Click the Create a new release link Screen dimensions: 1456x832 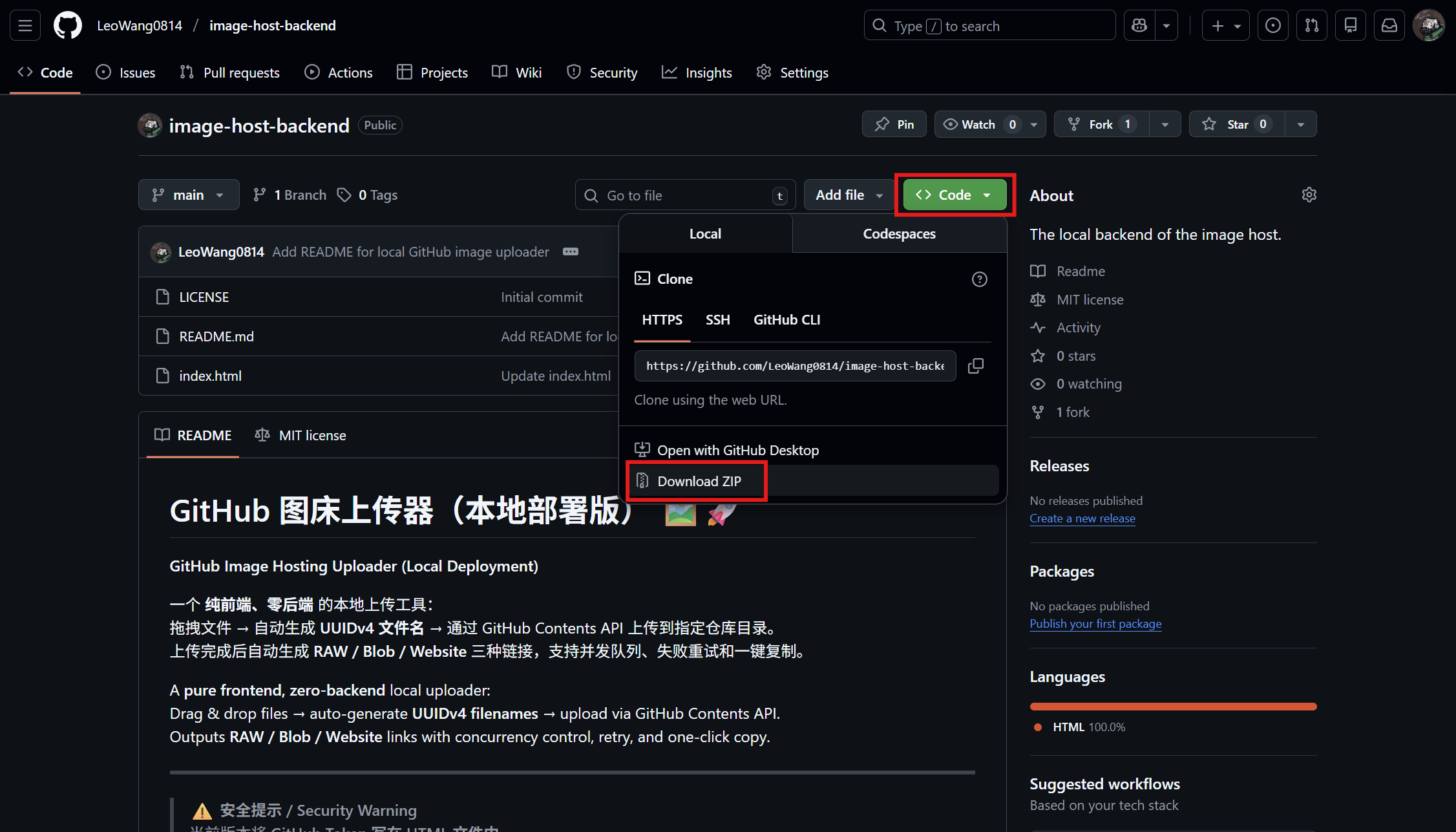1082,518
